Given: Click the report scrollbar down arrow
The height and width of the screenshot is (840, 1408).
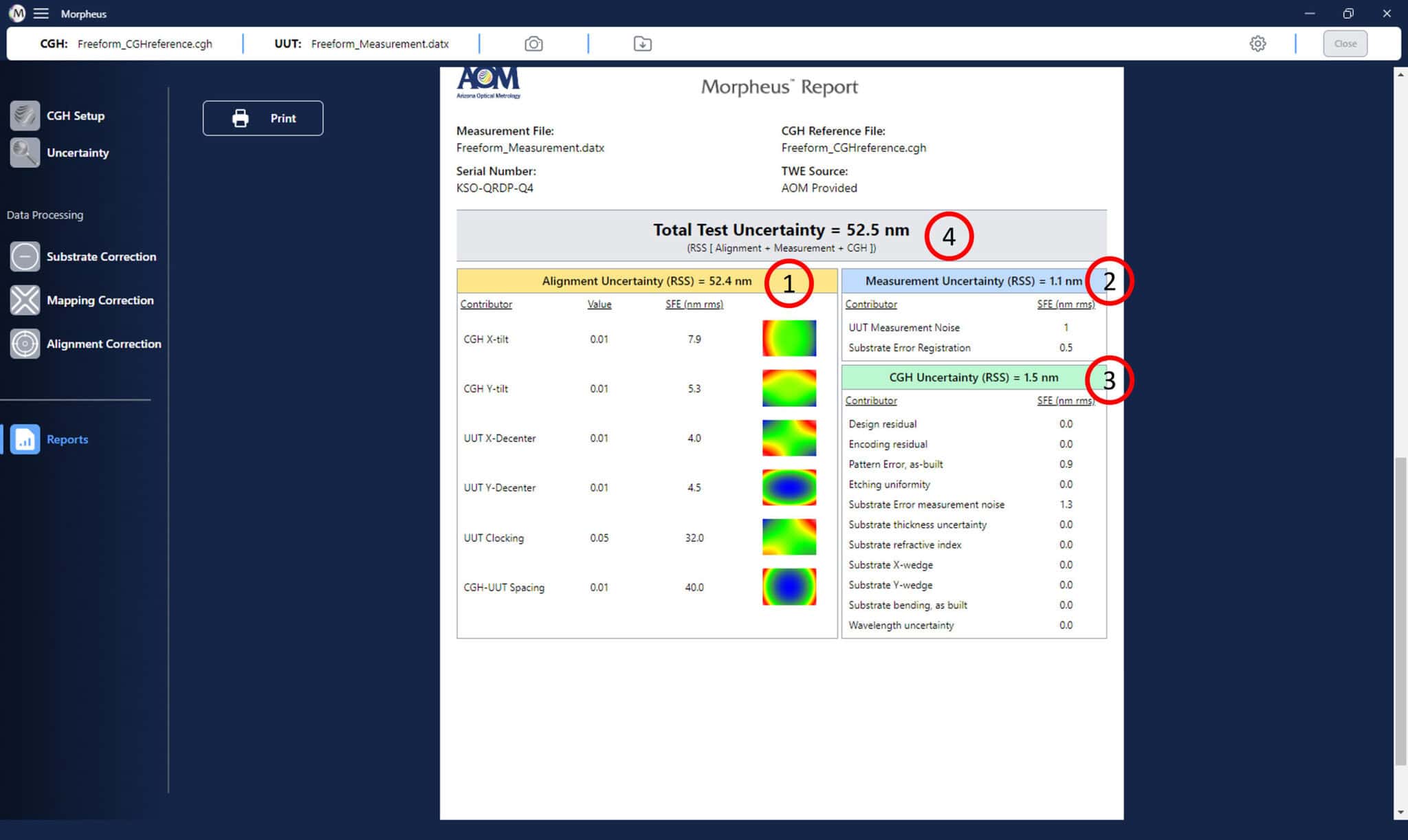Looking at the screenshot, I should tap(1400, 813).
